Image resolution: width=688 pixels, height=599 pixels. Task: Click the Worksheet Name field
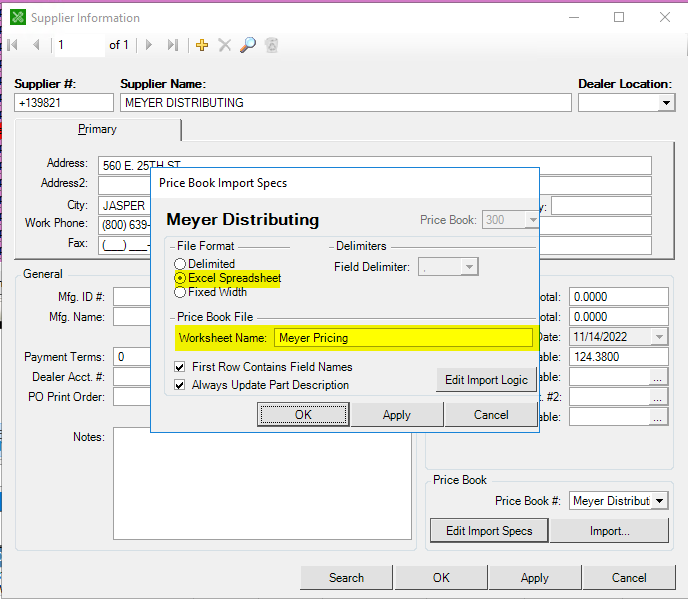(403, 338)
